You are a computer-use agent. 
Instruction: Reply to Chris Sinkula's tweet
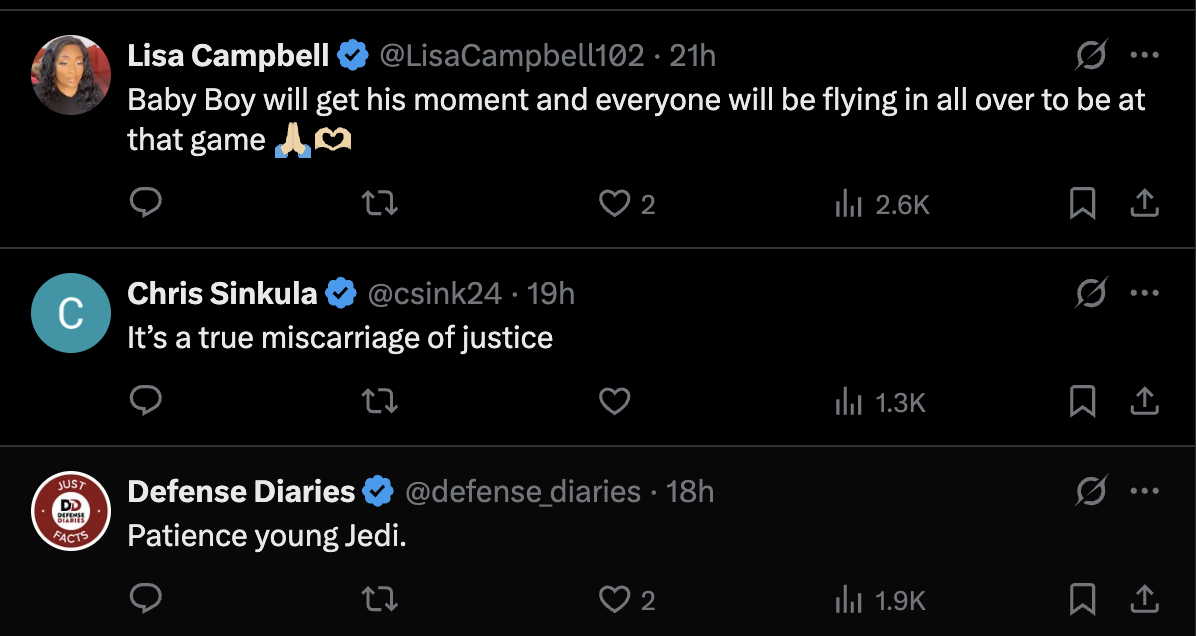pyautogui.click(x=146, y=402)
